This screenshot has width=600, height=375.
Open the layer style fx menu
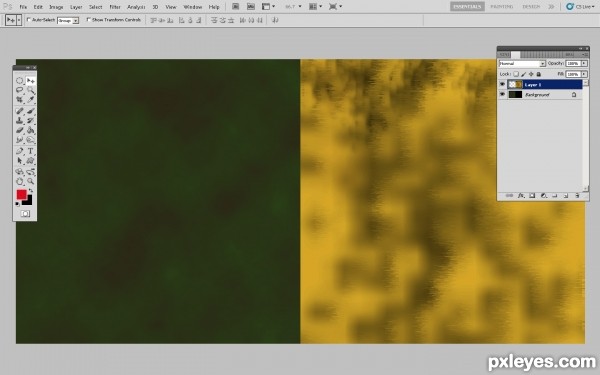(521, 196)
